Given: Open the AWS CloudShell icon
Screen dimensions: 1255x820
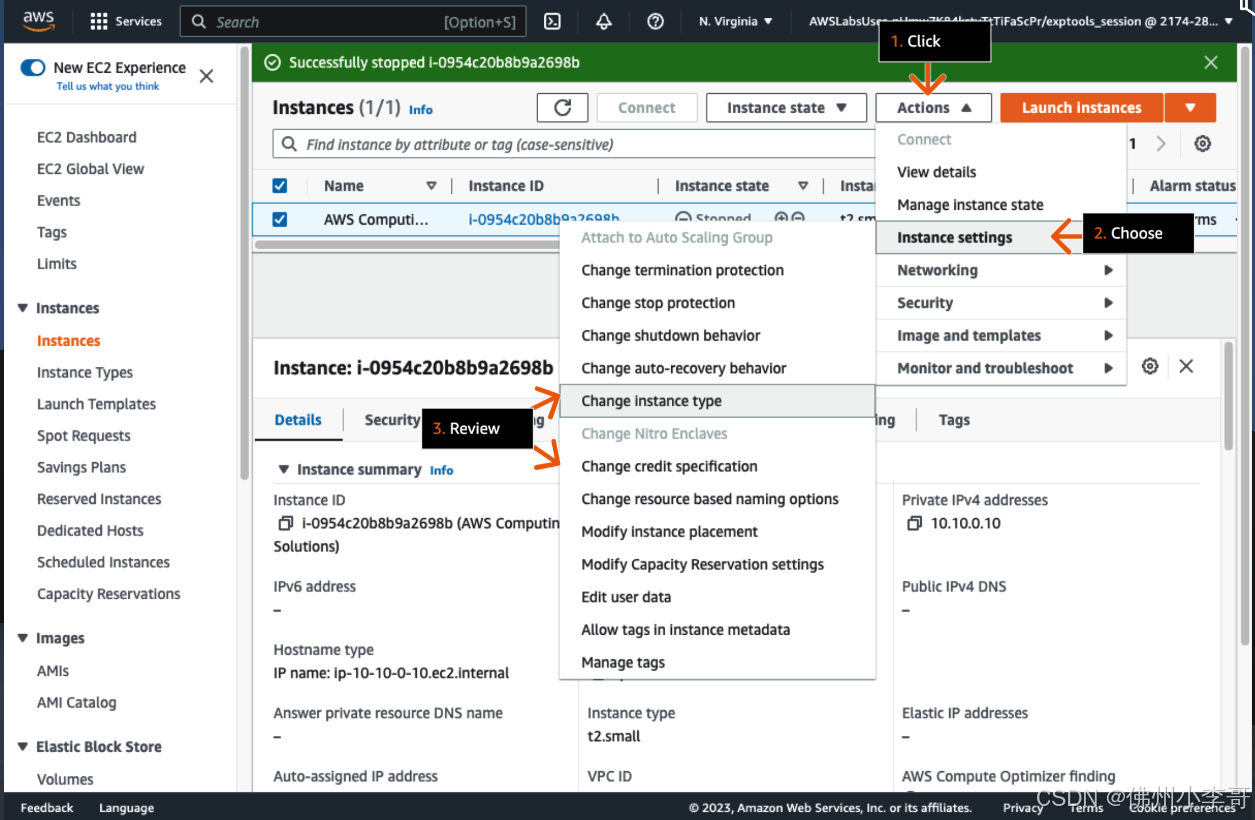Looking at the screenshot, I should point(552,21).
